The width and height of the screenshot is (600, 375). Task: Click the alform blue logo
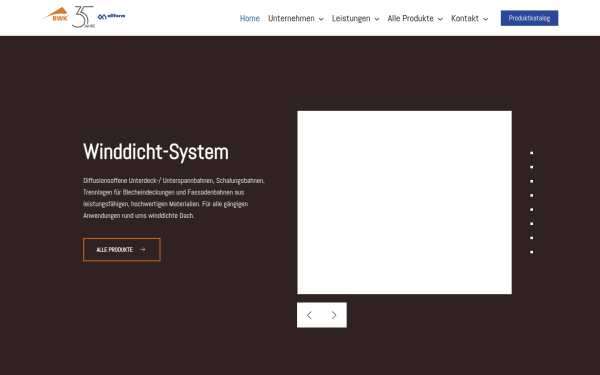tap(111, 16)
